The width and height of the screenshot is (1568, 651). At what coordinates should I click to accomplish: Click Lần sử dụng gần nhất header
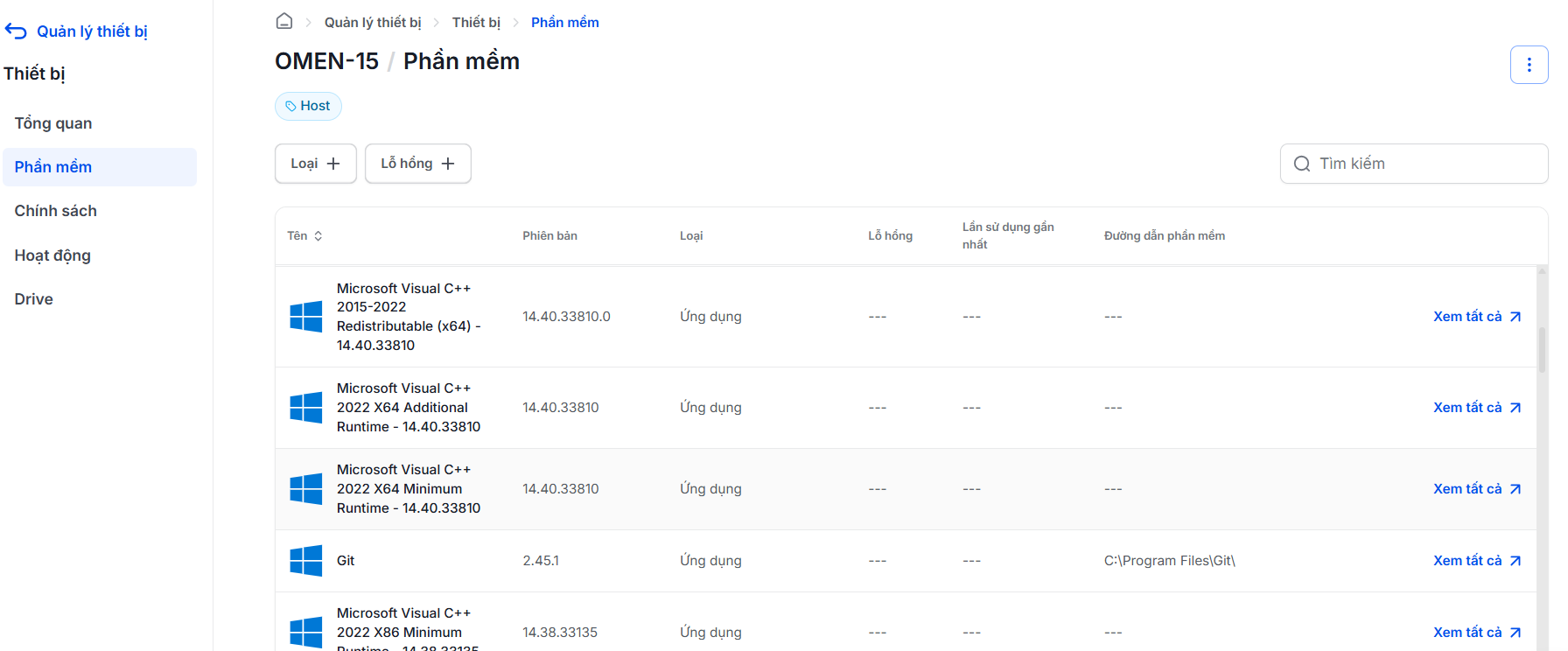(x=1008, y=235)
